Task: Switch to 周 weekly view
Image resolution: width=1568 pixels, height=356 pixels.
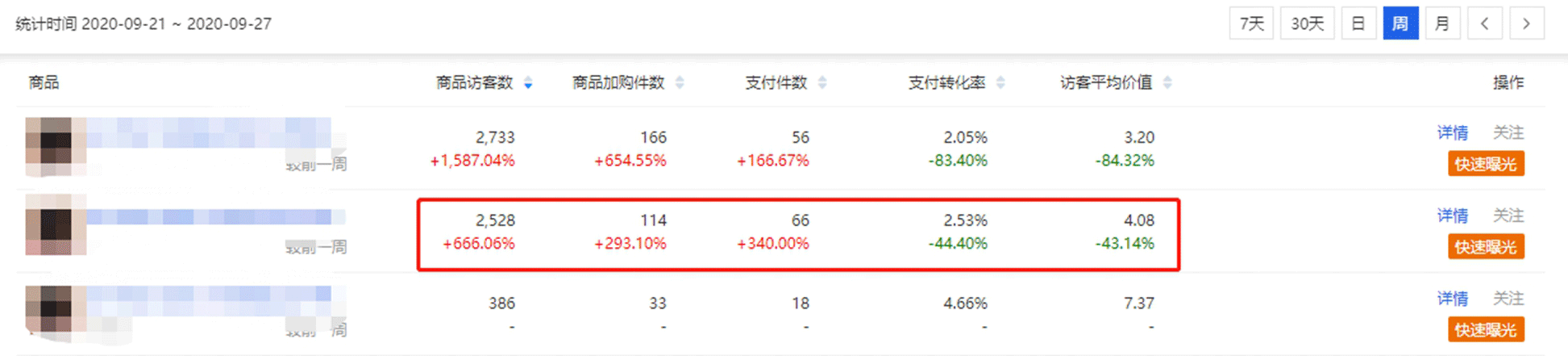Action: [x=1400, y=23]
